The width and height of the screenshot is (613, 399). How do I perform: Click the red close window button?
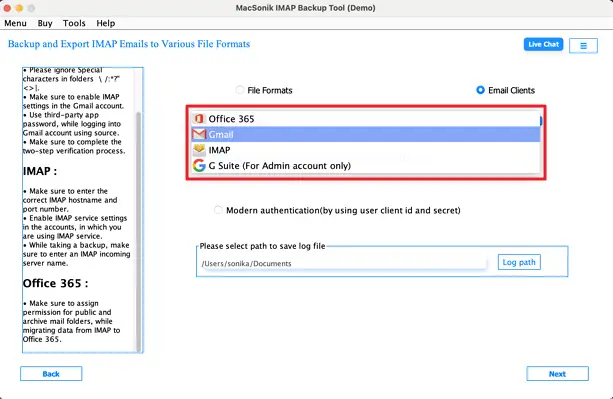coord(7,8)
